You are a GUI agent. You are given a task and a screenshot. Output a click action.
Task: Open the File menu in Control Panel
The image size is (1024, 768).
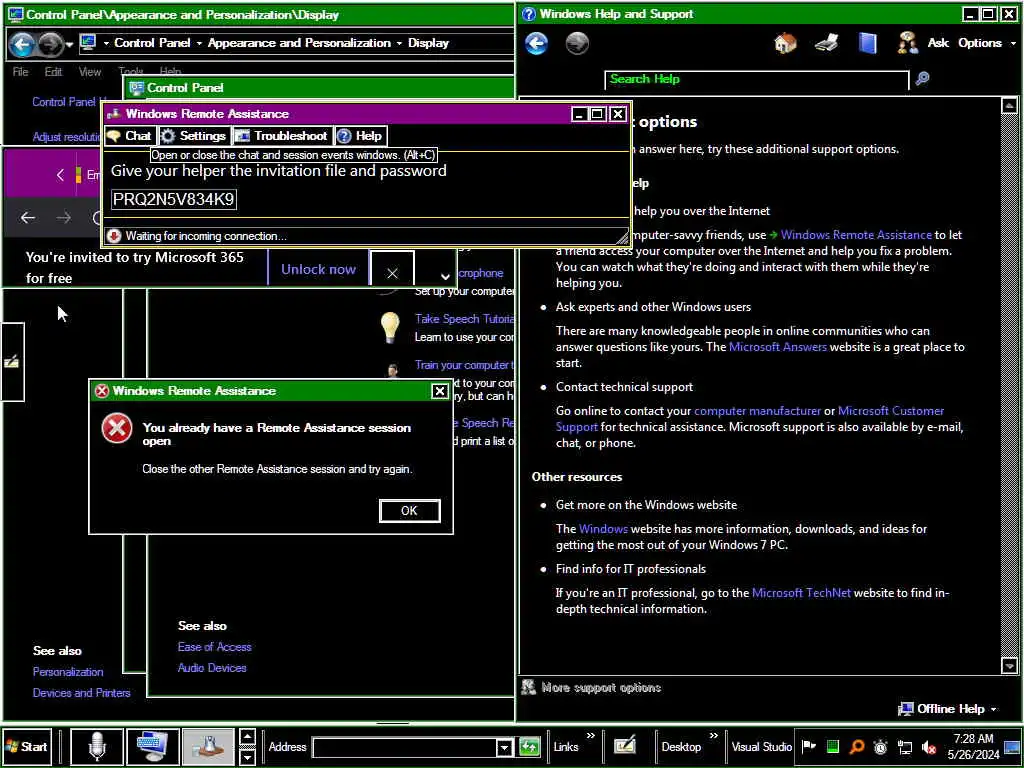[20, 72]
